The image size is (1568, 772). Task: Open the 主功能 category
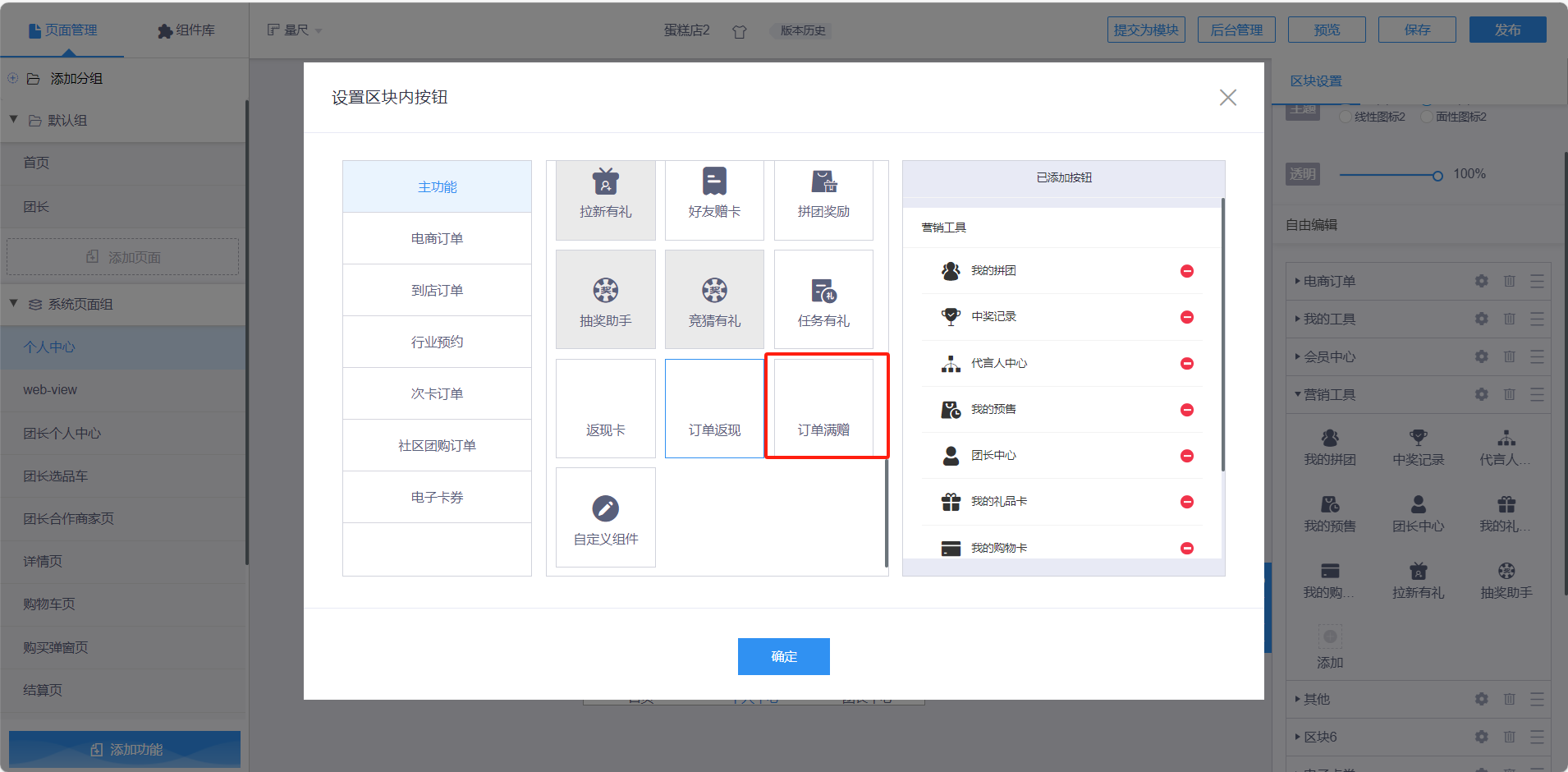pyautogui.click(x=438, y=187)
